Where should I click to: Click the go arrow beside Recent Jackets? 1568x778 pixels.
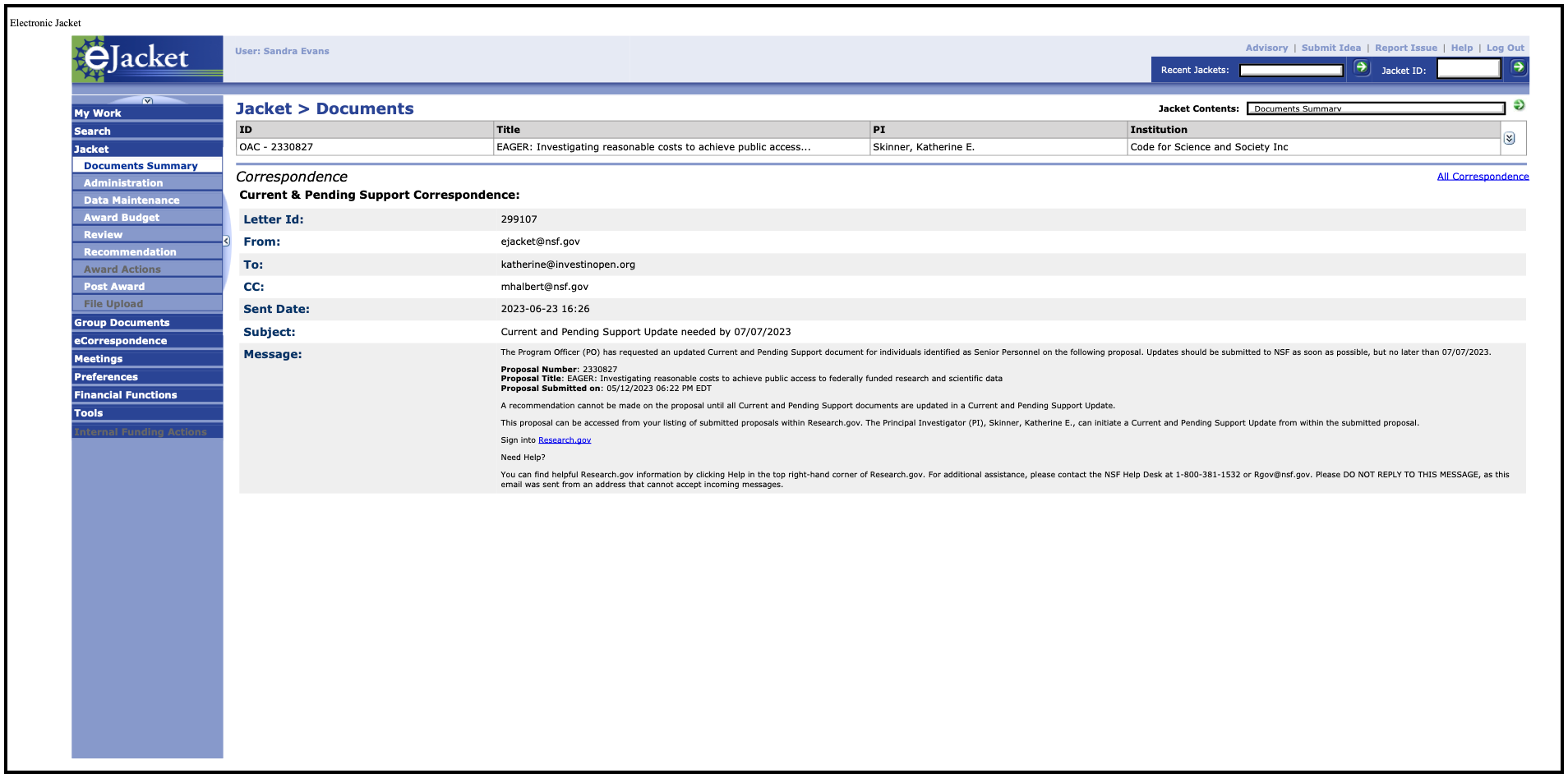(x=1362, y=67)
